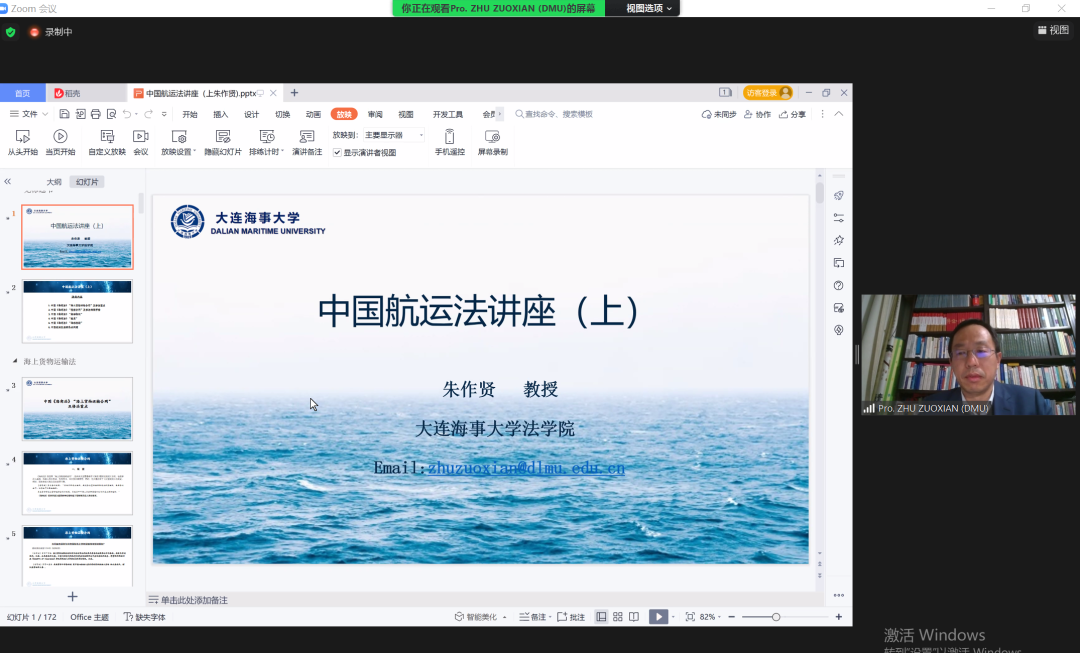This screenshot has height=653, width=1080.
Task: Click the save icon in quick toolbar
Action: pos(64,114)
